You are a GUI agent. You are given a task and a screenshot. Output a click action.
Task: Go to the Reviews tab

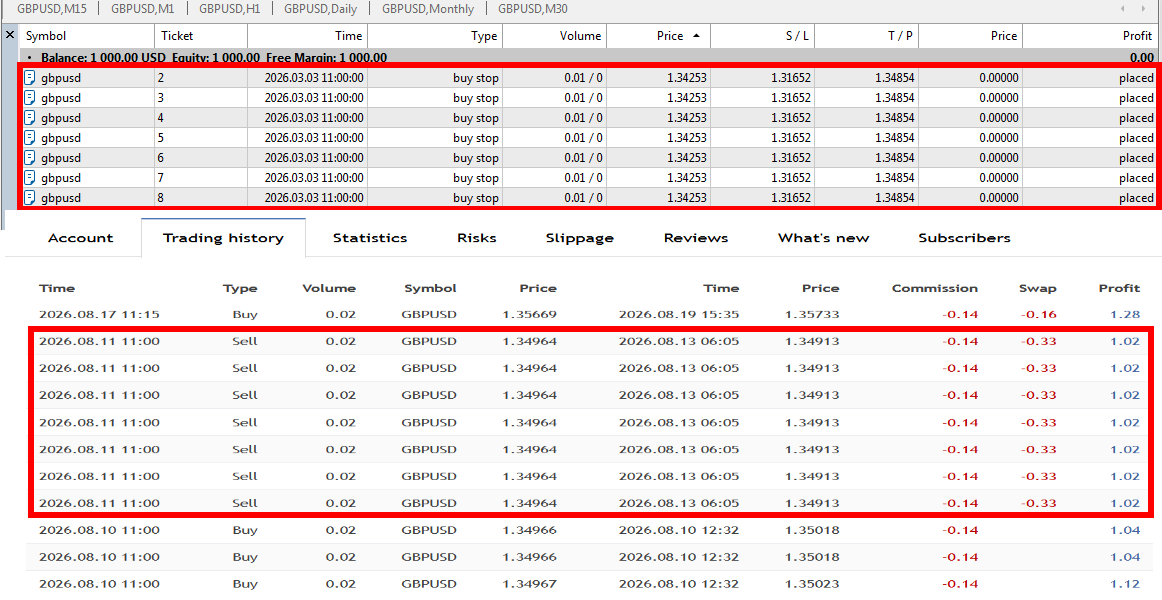pyautogui.click(x=696, y=238)
